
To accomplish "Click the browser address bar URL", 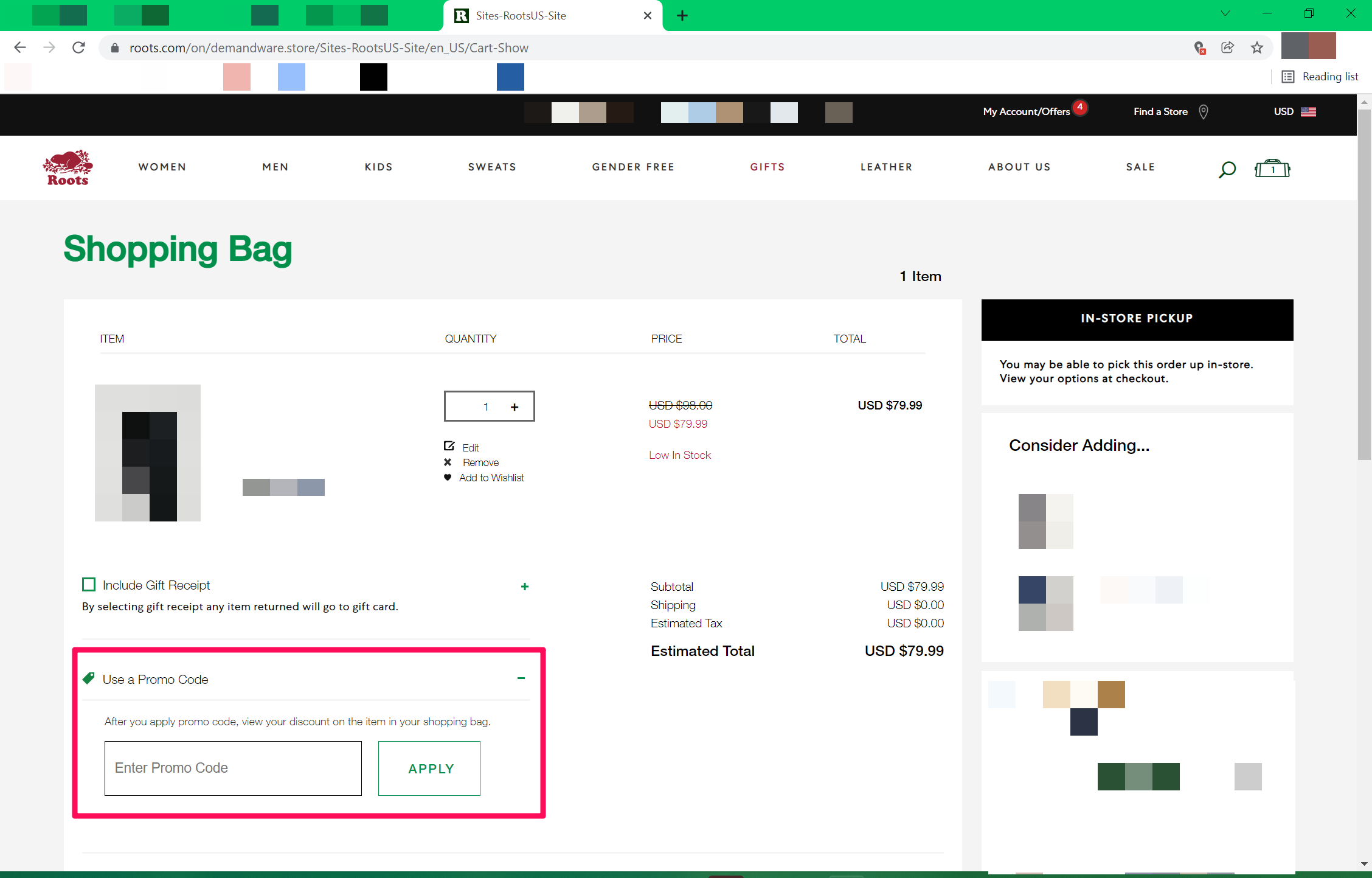I will [328, 47].
